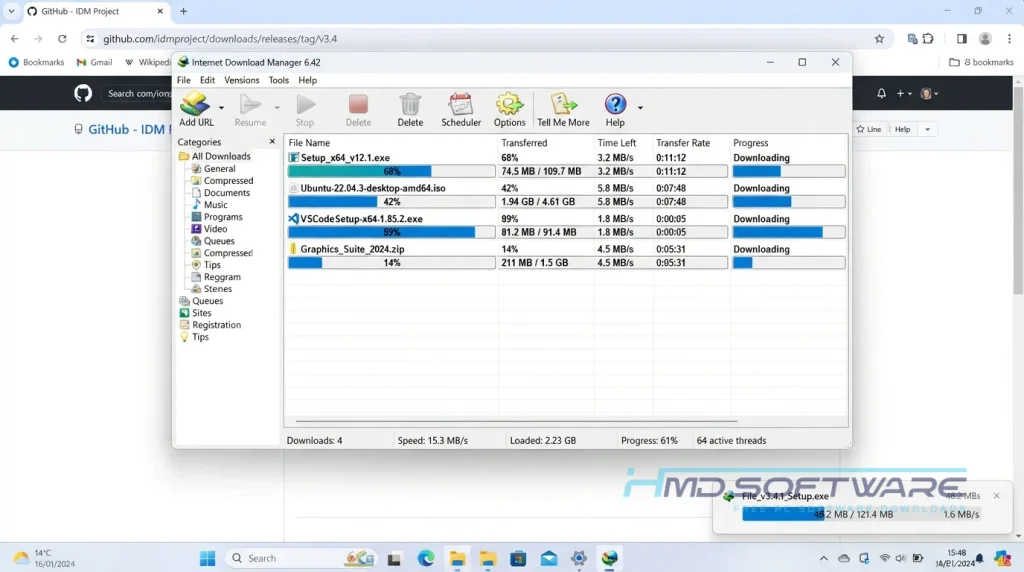Open IDM icon in taskbar
The image size is (1024, 572).
[x=609, y=558]
